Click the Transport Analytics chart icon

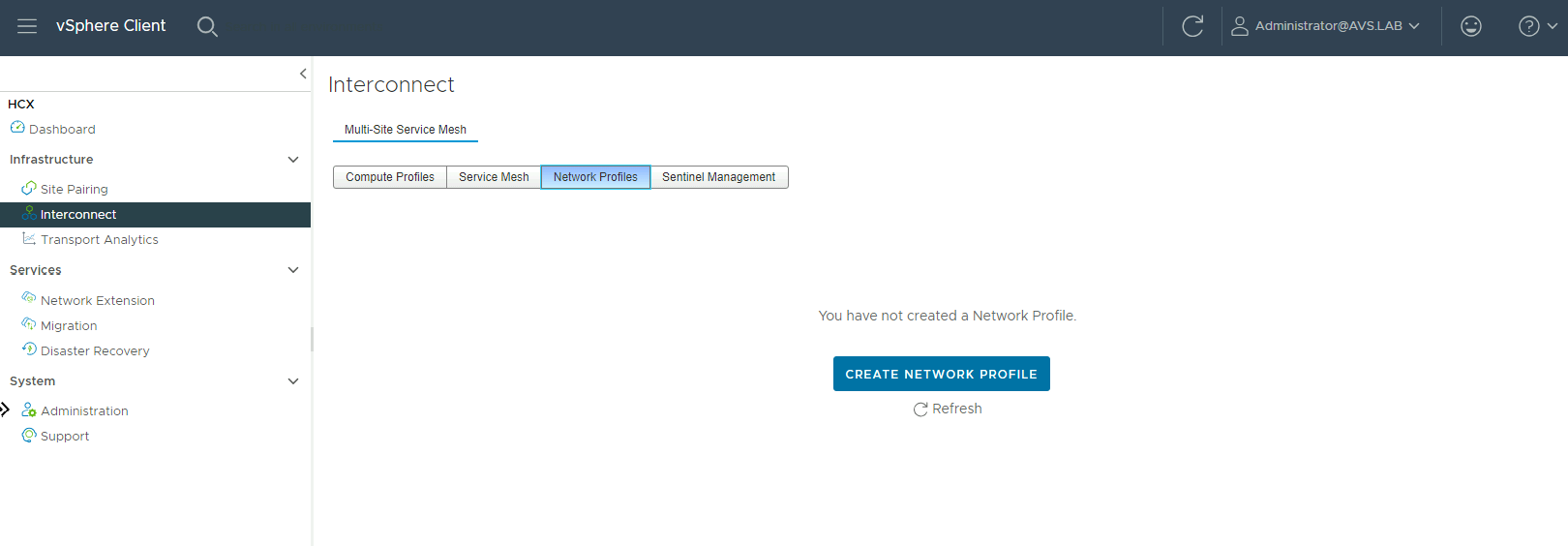pyautogui.click(x=29, y=238)
